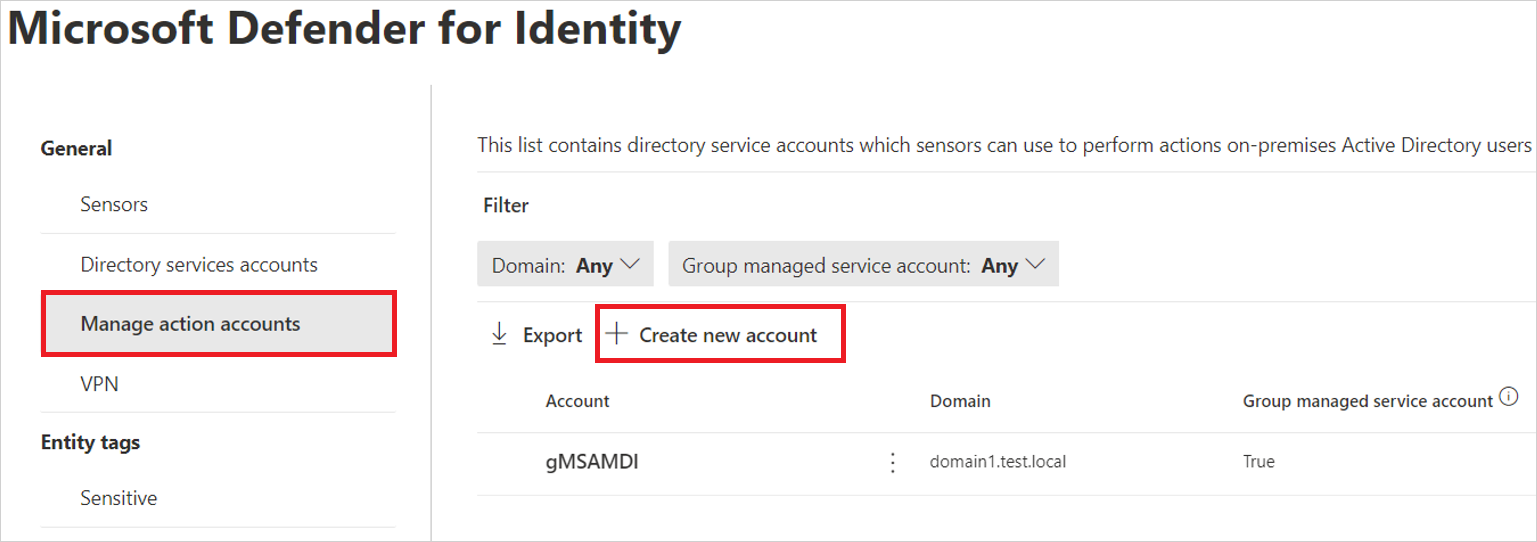The height and width of the screenshot is (542, 1537).
Task: Expand the Domain filter dropdown
Action: coord(565,265)
